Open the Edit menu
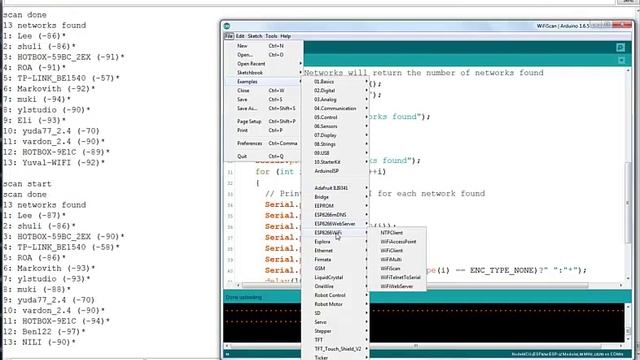This screenshot has width=640, height=360. [240, 36]
